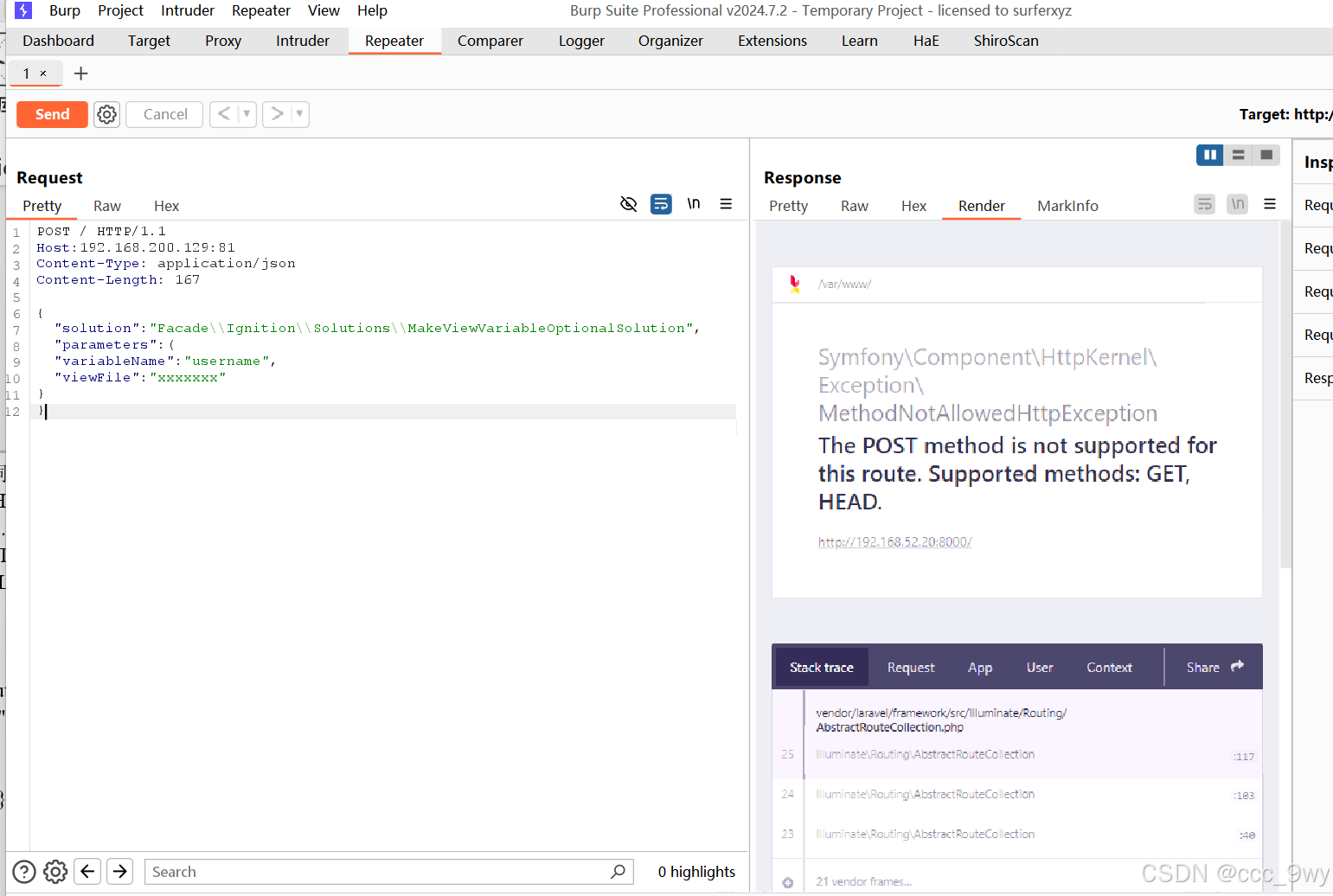
Task: Open the Project menu
Action: 120,10
